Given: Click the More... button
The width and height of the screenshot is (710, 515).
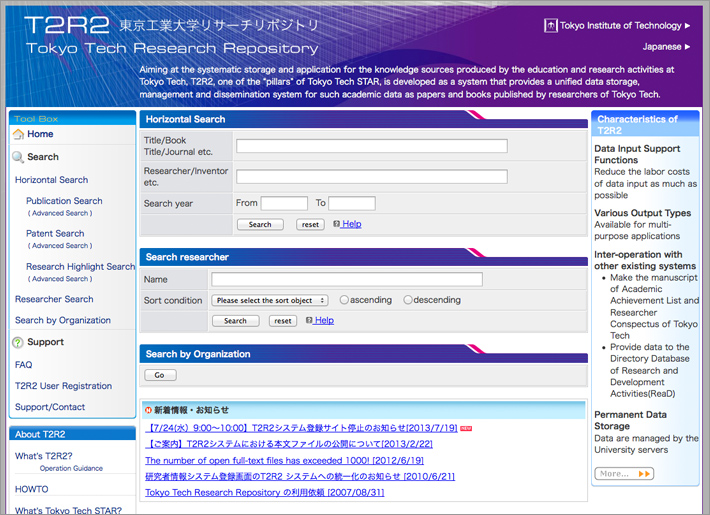Looking at the screenshot, I should [624, 474].
